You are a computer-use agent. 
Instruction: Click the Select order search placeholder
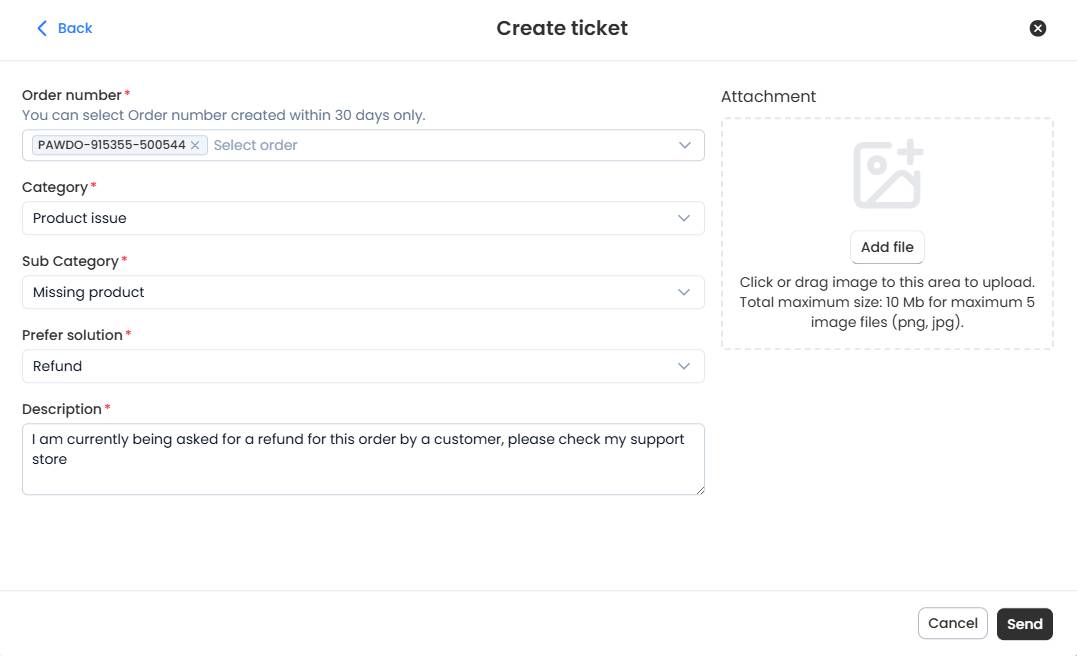[256, 145]
